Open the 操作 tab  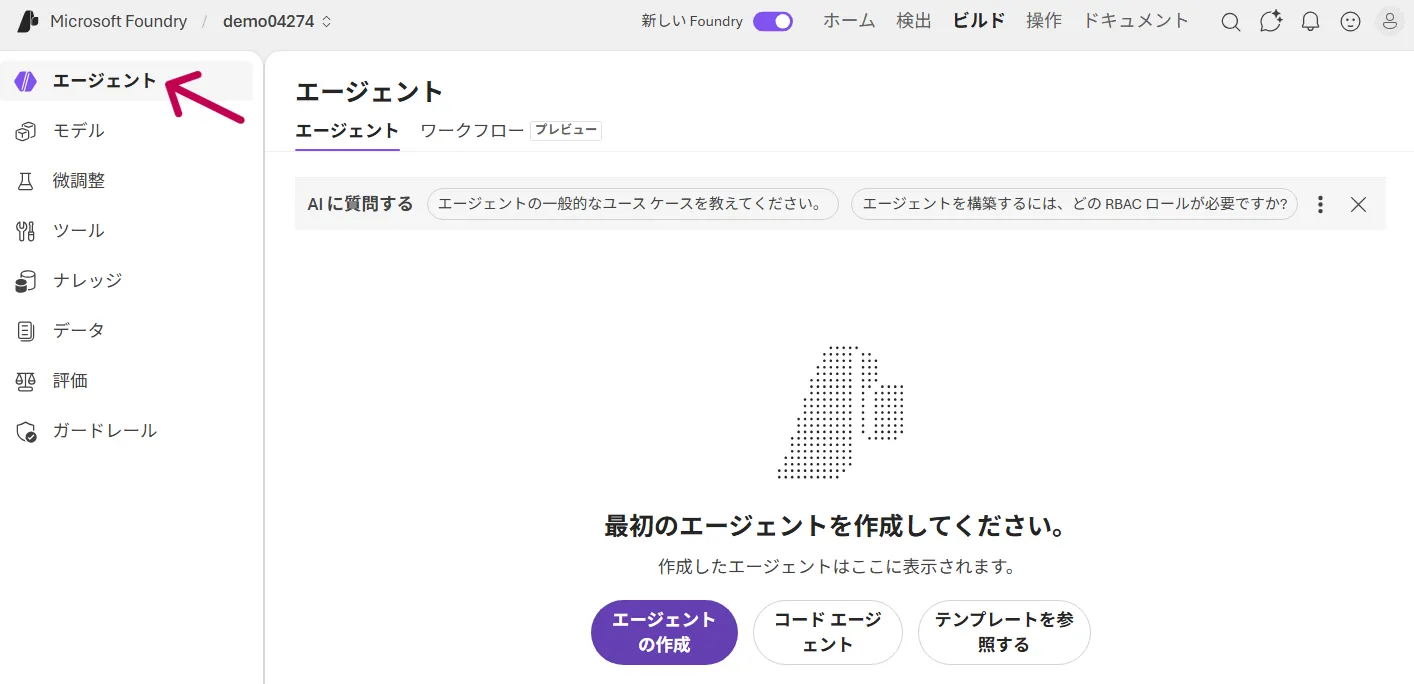[1044, 21]
